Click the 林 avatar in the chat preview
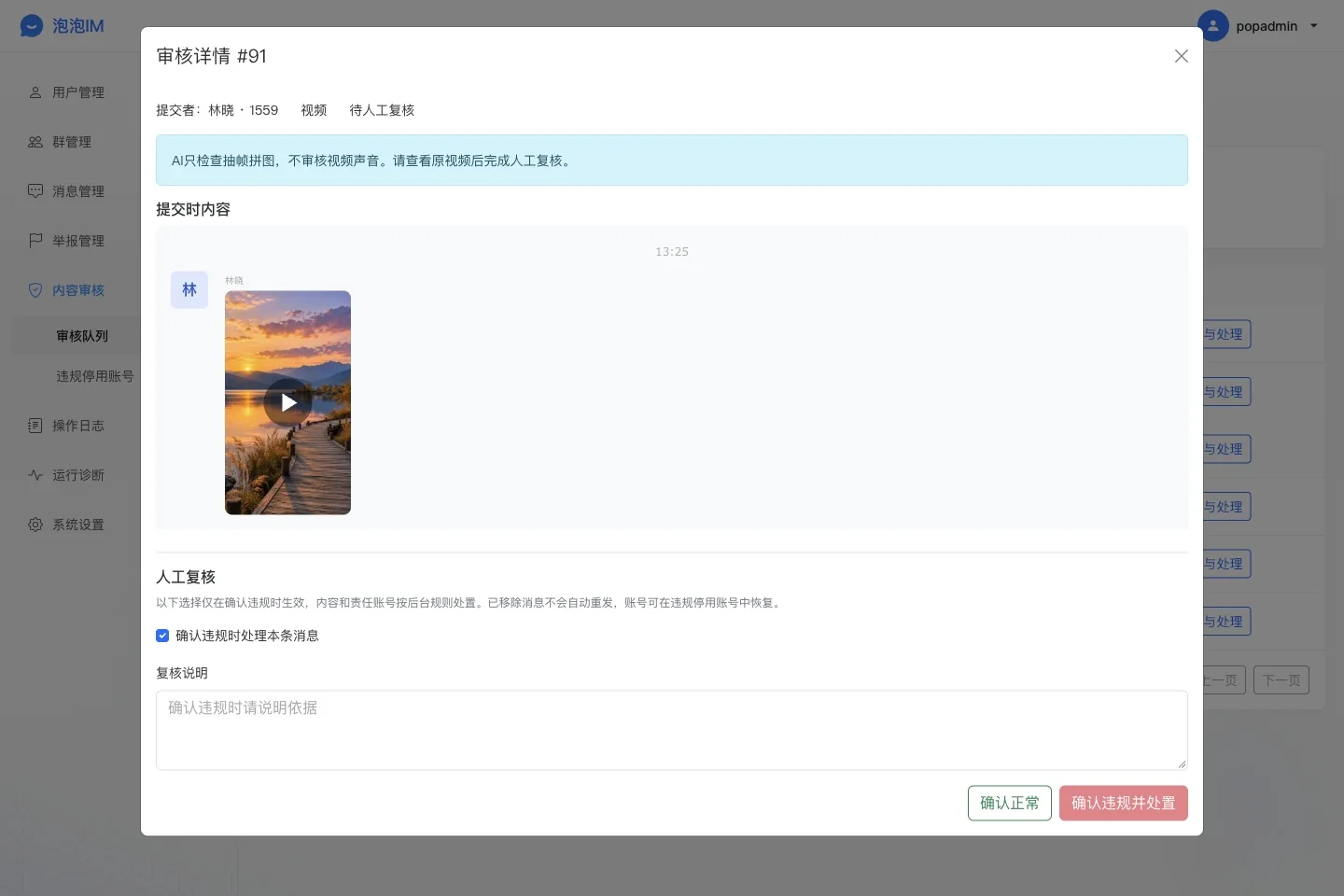Image resolution: width=1344 pixels, height=896 pixels. [189, 289]
